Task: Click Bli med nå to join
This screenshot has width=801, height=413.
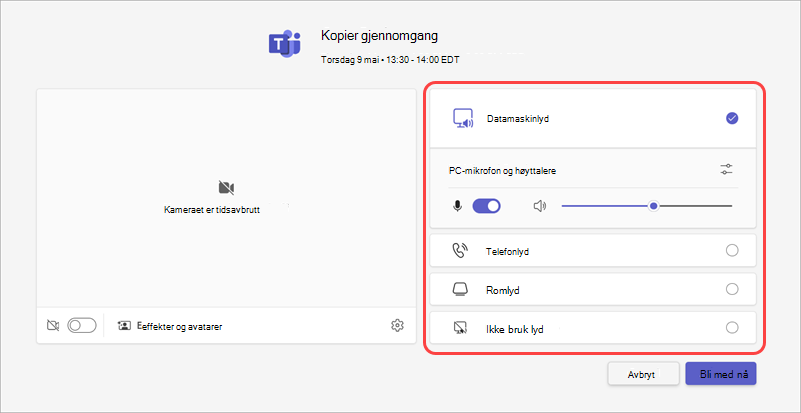Action: (x=721, y=374)
